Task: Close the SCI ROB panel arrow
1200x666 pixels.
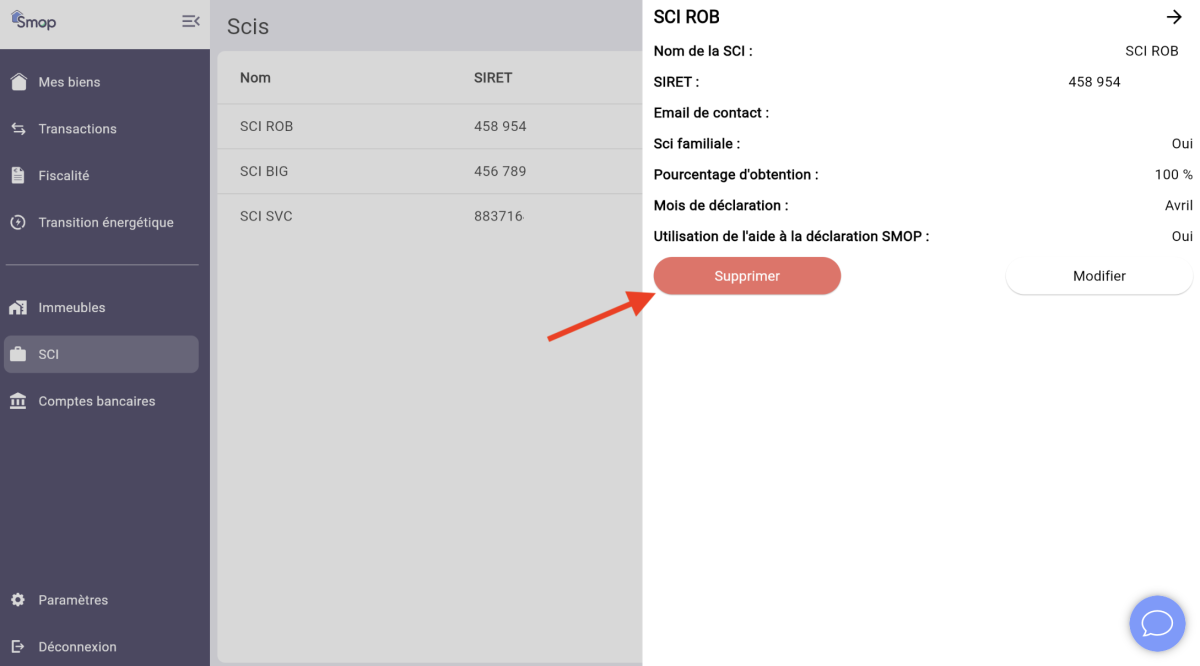Action: point(1174,17)
